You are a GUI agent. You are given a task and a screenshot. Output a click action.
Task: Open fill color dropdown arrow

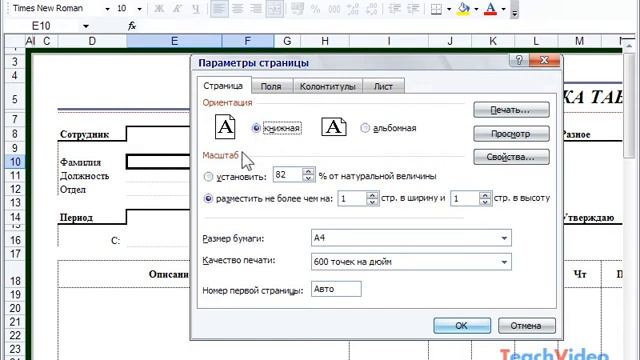[476, 9]
